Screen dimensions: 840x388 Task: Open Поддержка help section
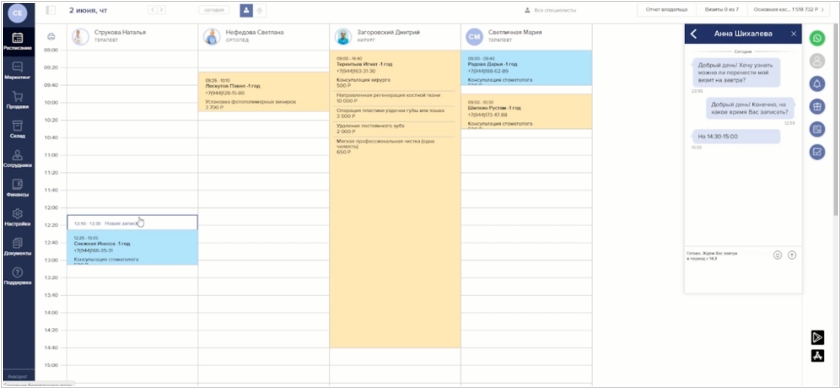(17, 276)
